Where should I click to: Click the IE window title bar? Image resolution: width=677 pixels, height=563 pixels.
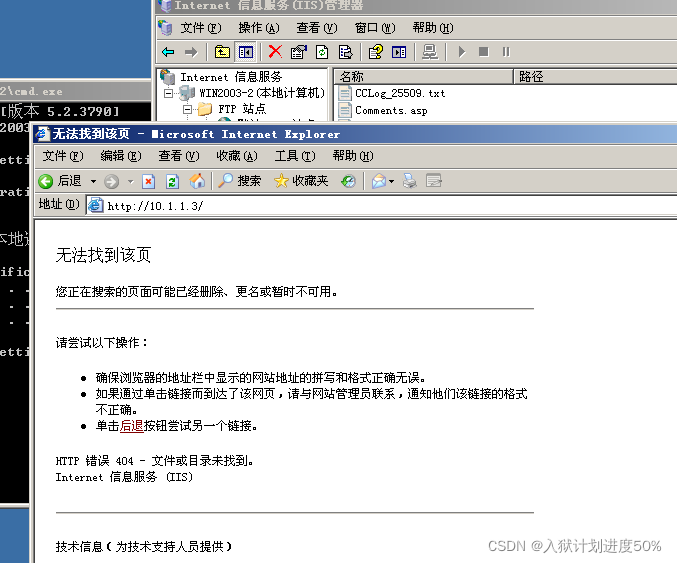[x=355, y=134]
